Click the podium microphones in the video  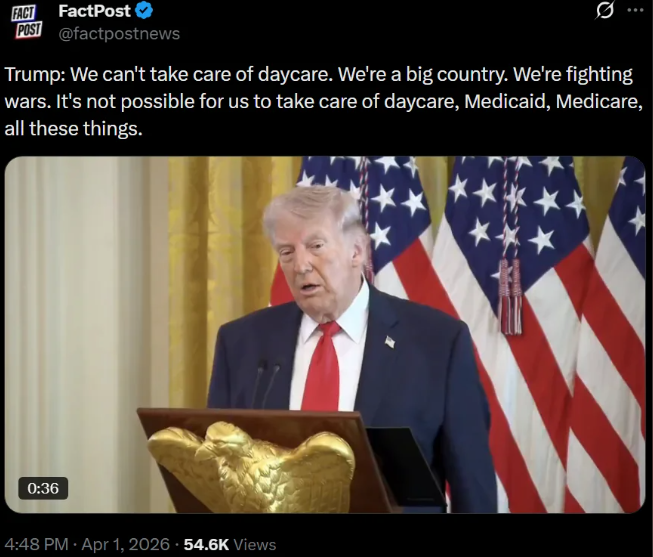coord(266,384)
